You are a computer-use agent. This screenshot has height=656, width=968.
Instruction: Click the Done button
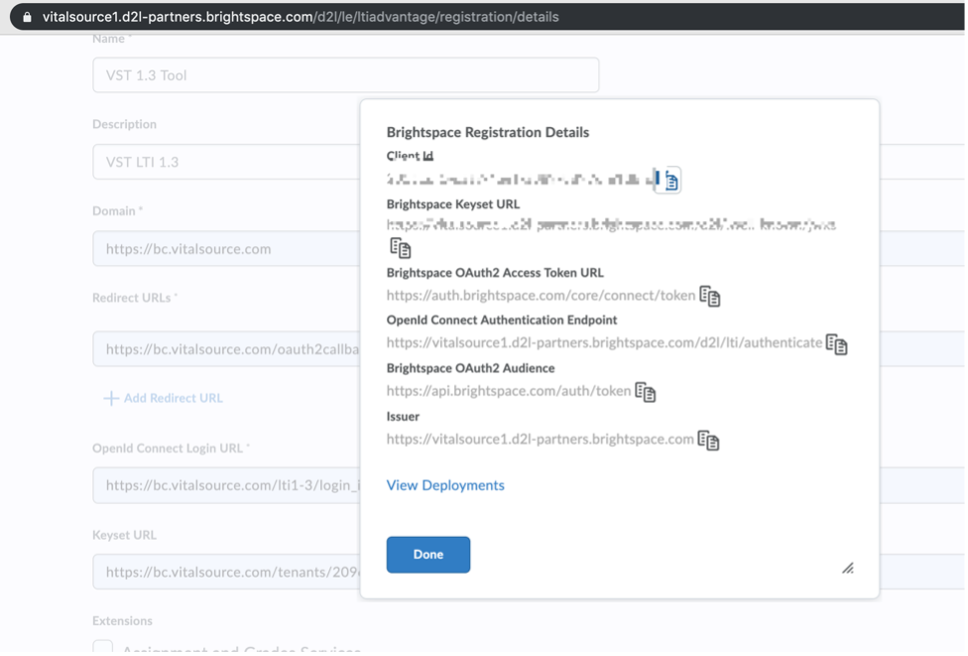coord(428,555)
